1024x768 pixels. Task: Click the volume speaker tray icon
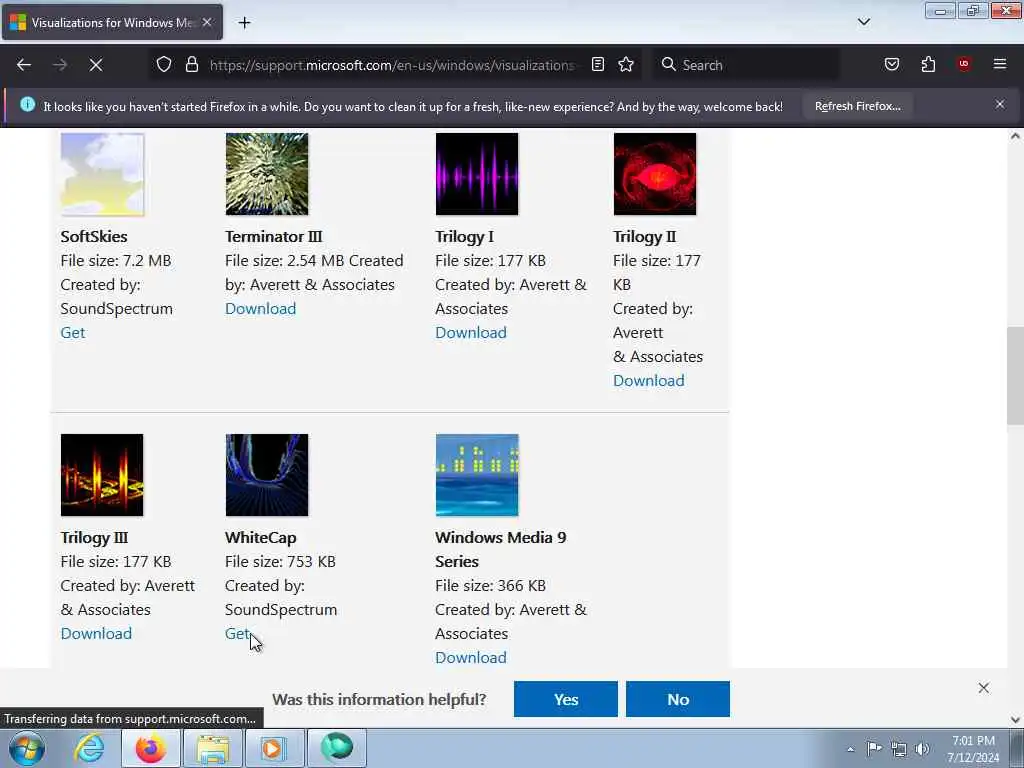tap(922, 749)
